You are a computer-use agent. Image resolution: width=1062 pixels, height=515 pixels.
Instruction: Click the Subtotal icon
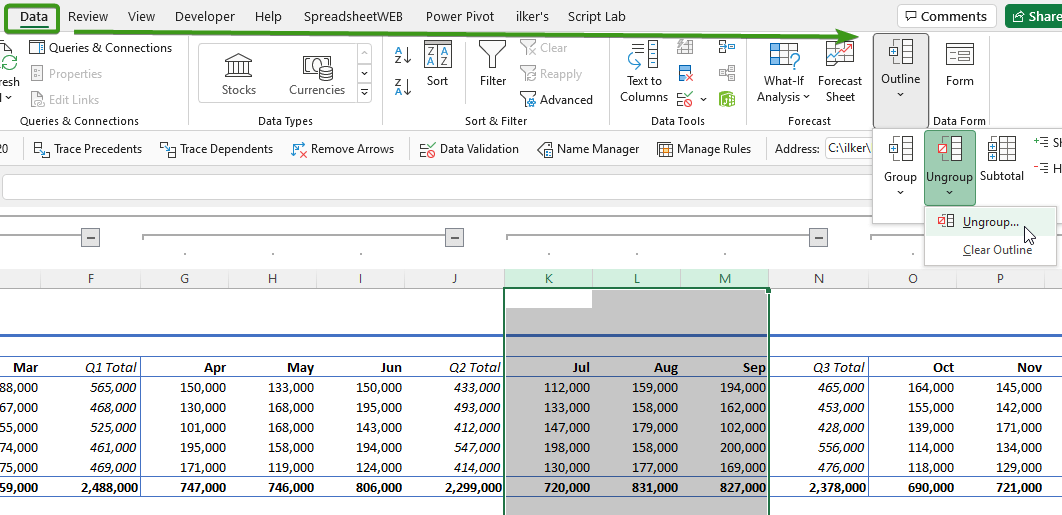tap(1002, 160)
